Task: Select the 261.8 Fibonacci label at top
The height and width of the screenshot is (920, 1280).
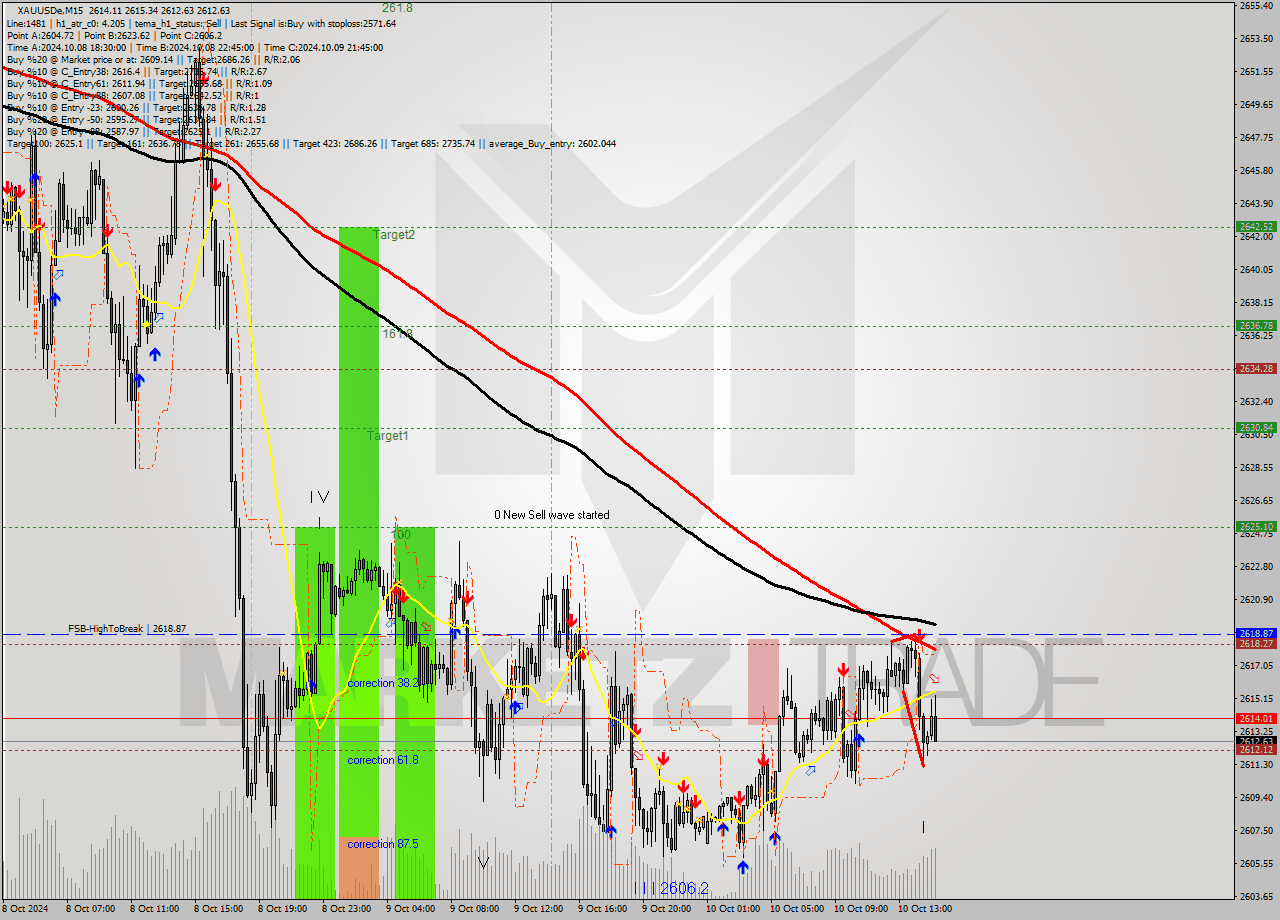Action: point(397,7)
